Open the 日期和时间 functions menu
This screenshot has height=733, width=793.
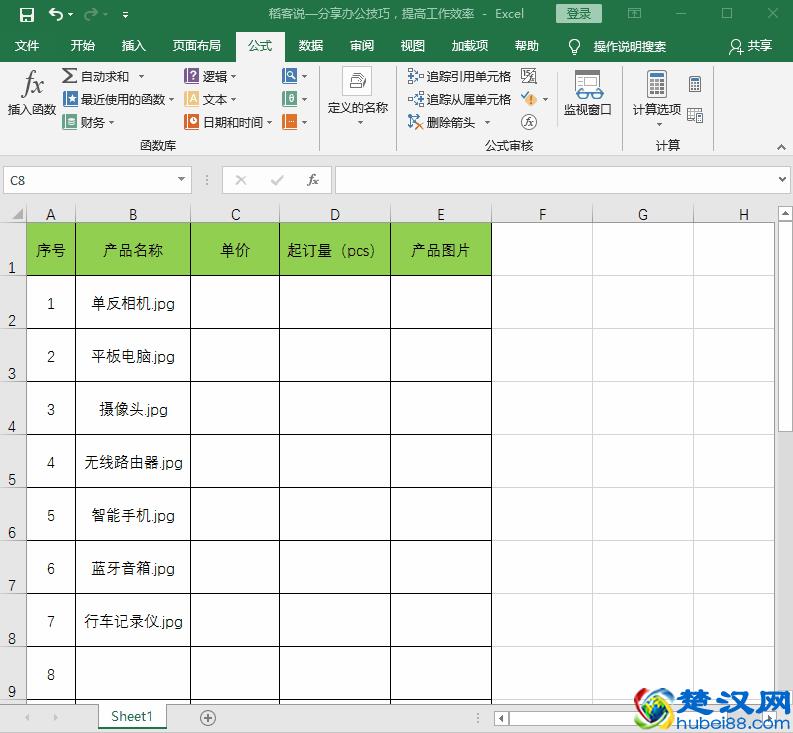coord(228,122)
